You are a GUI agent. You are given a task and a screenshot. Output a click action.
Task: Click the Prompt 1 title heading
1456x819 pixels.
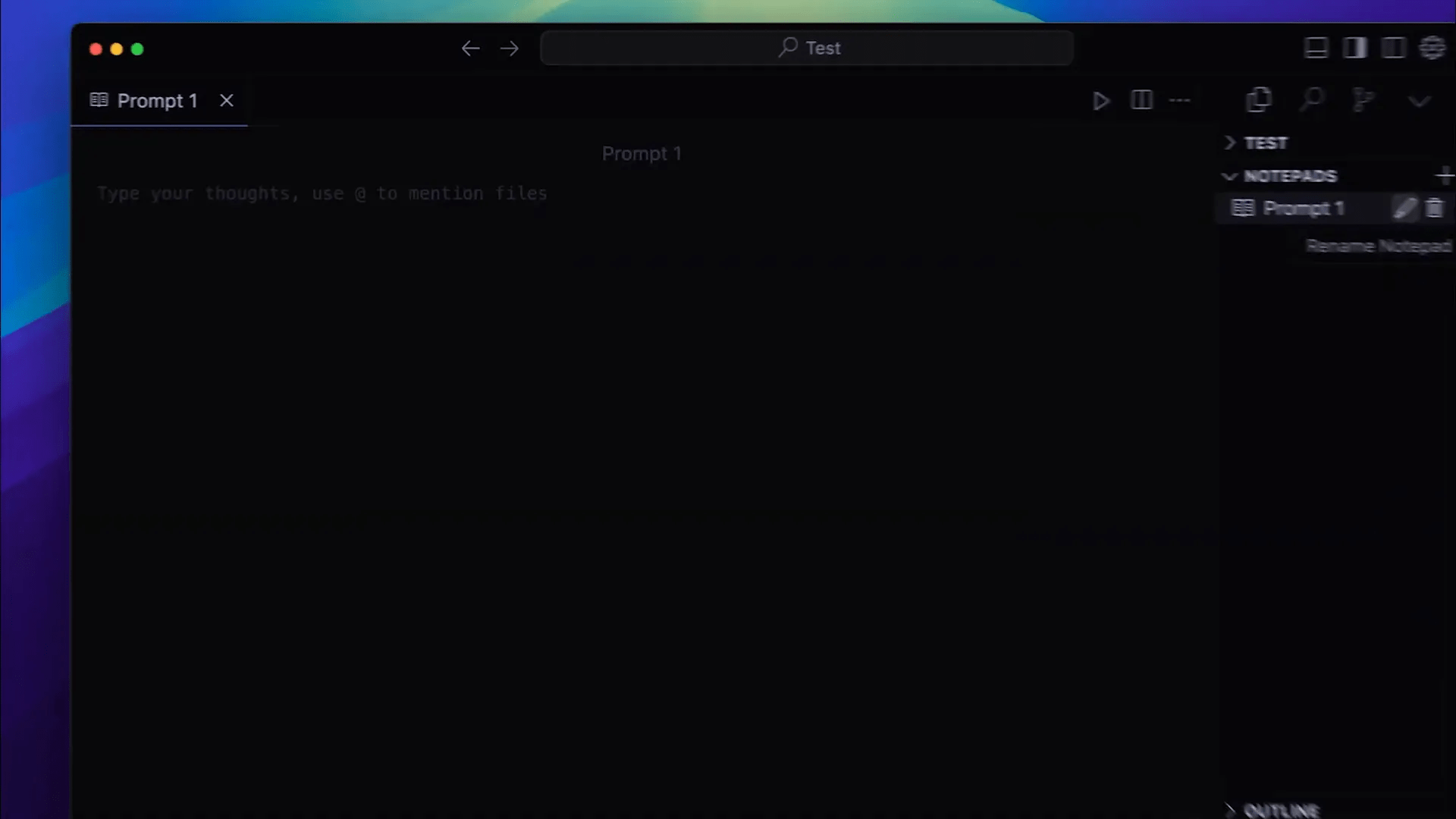point(642,154)
